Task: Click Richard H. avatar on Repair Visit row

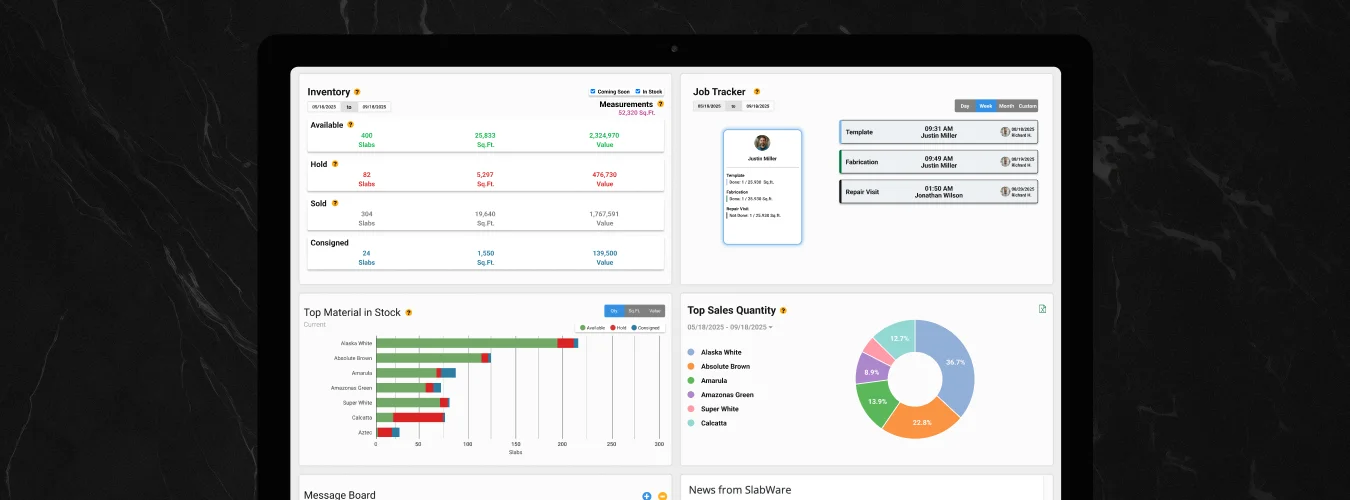Action: 1005,191
